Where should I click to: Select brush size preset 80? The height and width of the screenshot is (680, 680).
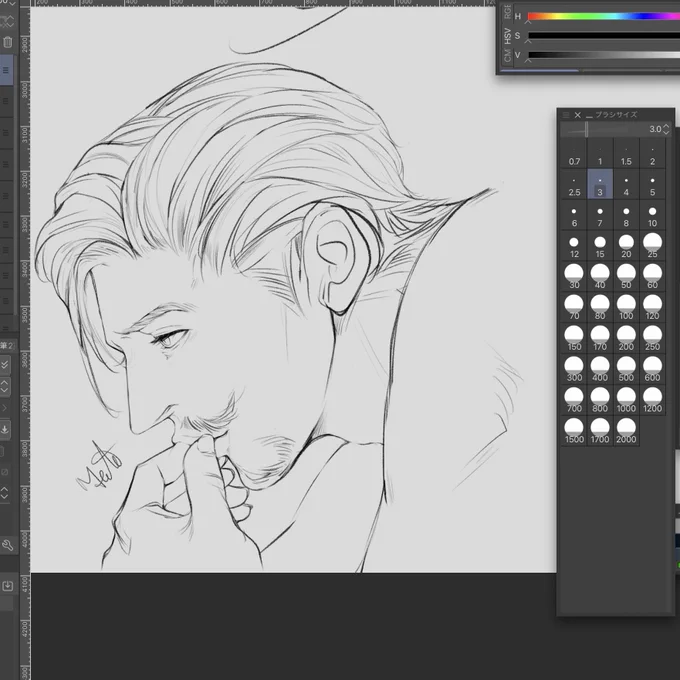pyautogui.click(x=600, y=308)
